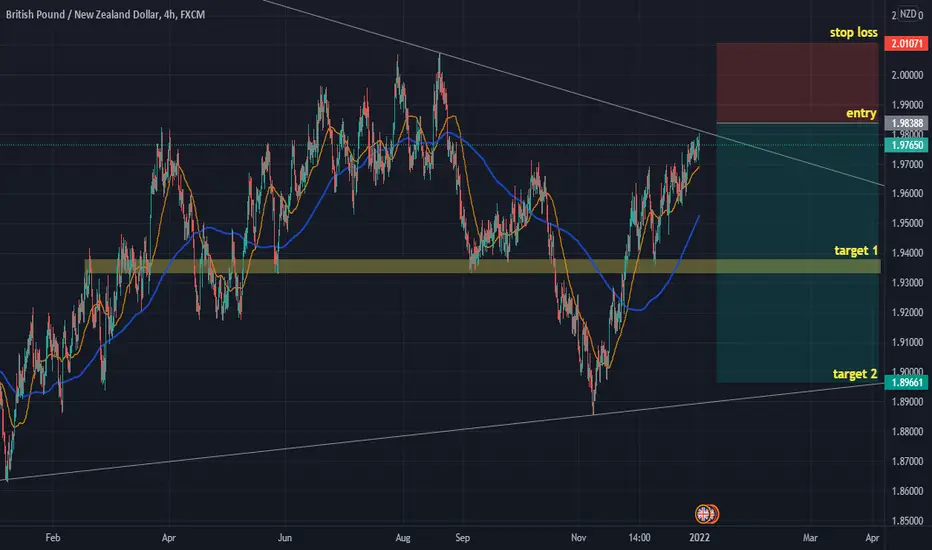The image size is (932, 550).
Task: Click the Aug label on time axis
Action: tap(402, 538)
